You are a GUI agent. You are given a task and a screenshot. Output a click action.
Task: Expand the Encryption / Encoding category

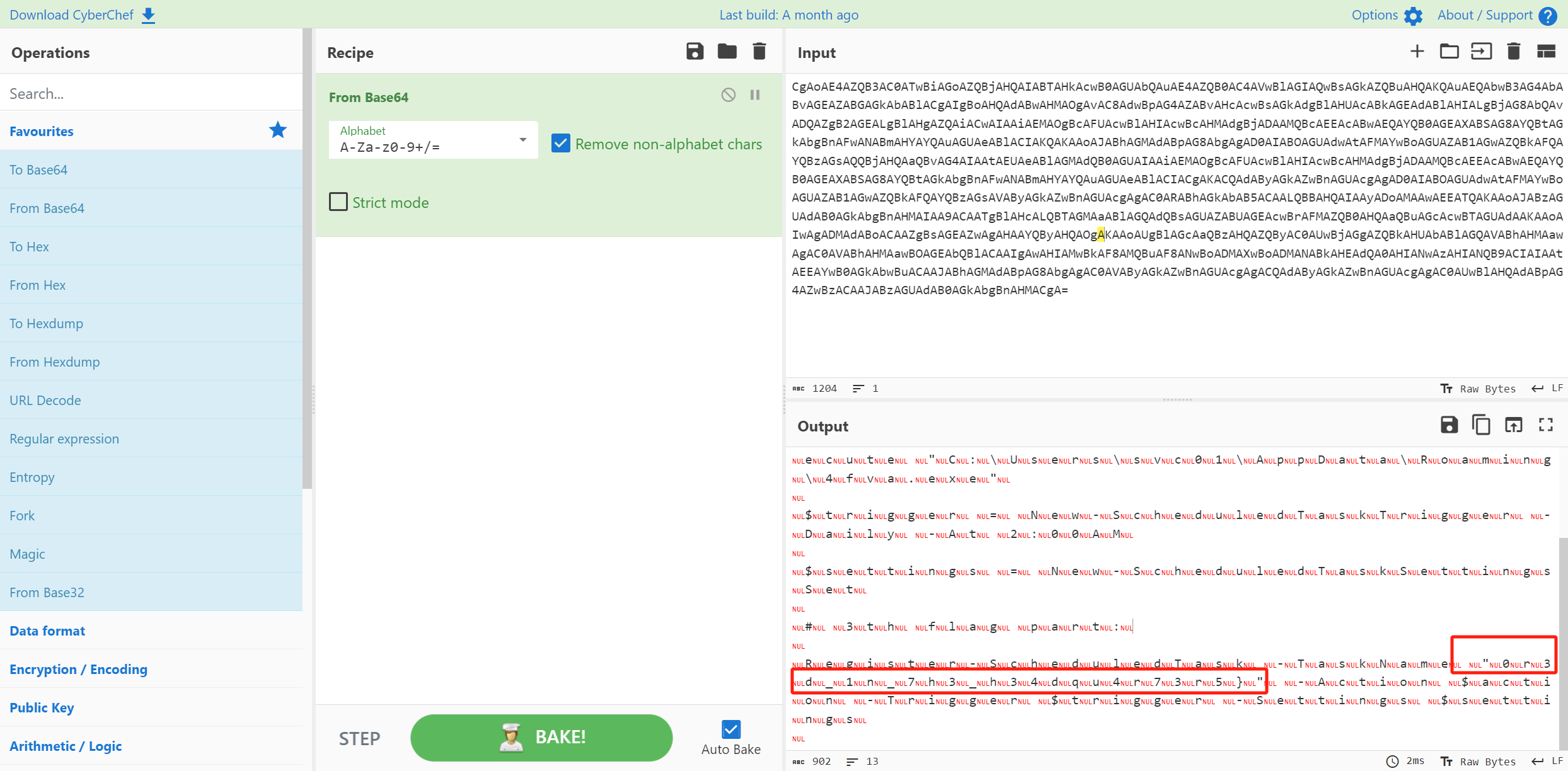pyautogui.click(x=78, y=669)
